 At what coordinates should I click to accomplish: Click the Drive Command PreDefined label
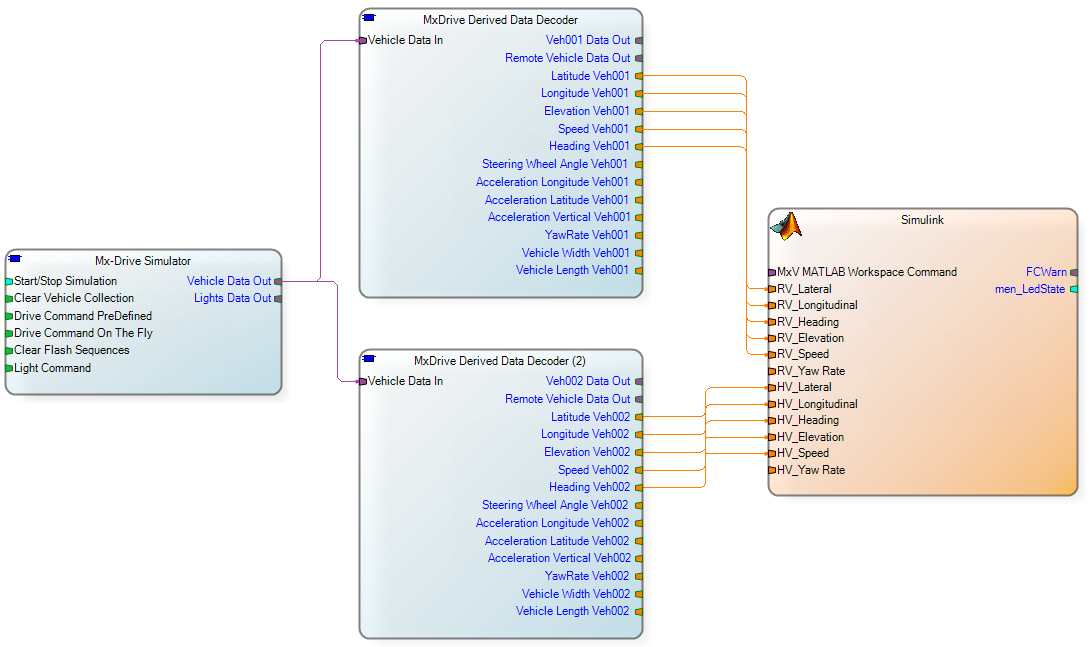[83, 316]
